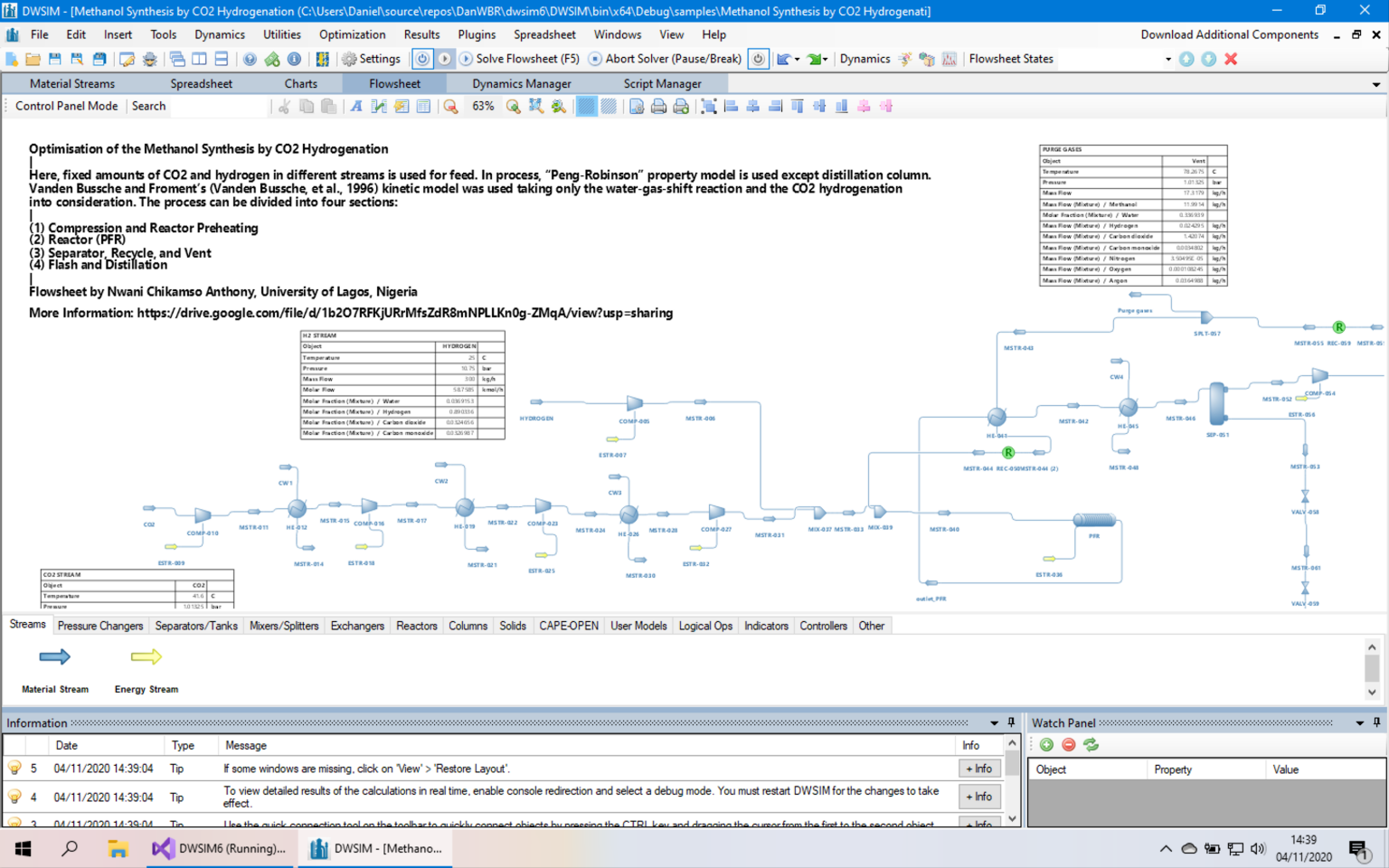Collapse the Watch Panel using its arrow
This screenshot has height=868, width=1389.
click(1358, 722)
